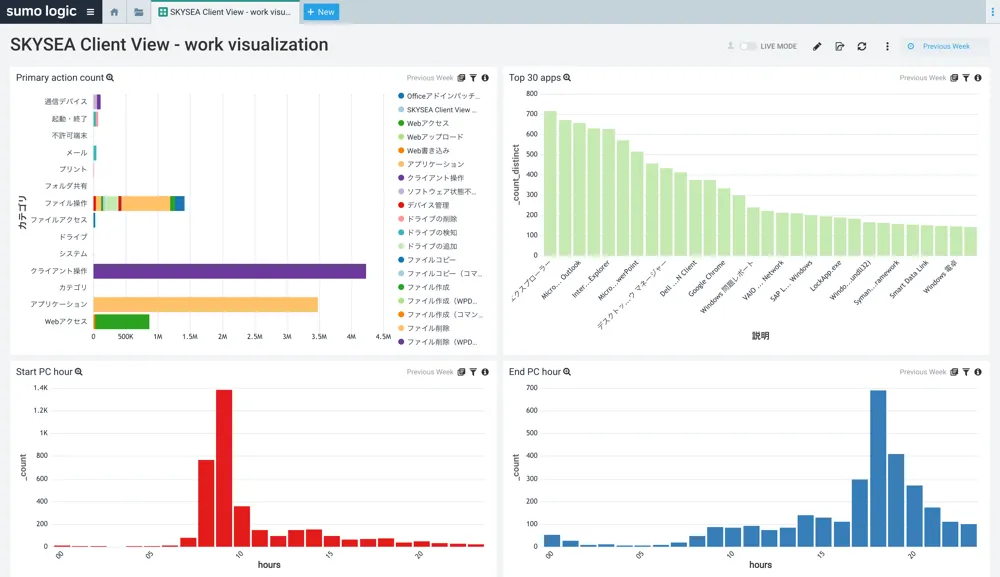The width and height of the screenshot is (1000, 577).
Task: Click the green Webアクセス bar
Action: [x=122, y=321]
